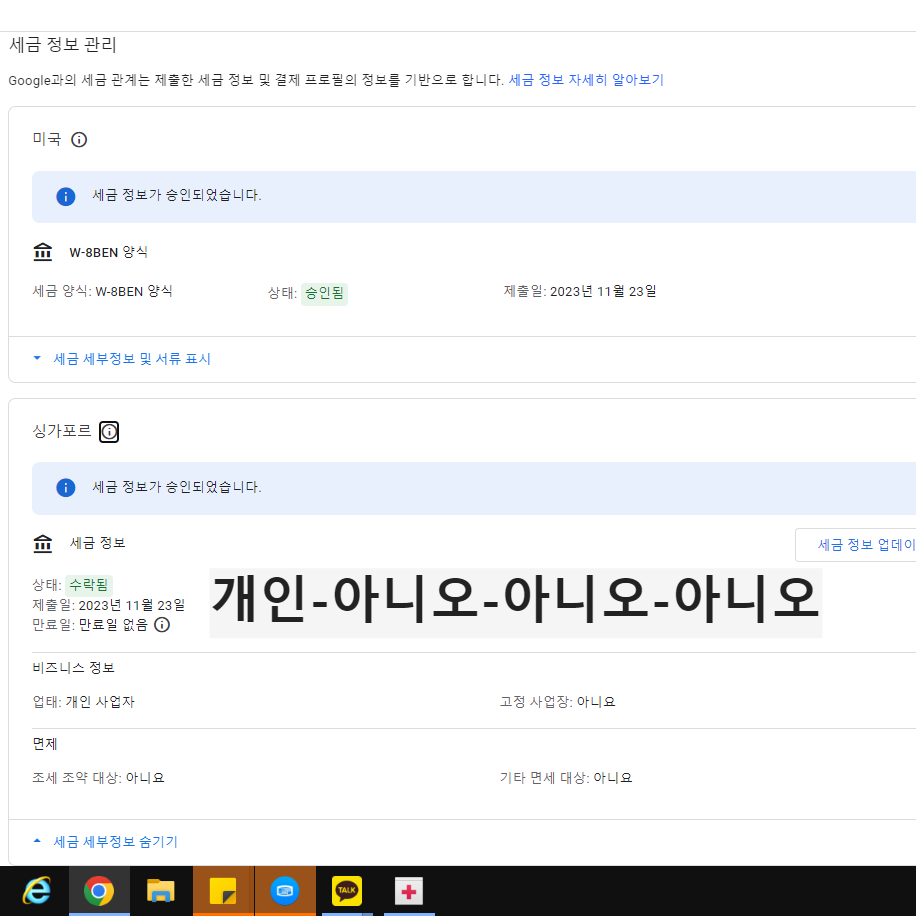This screenshot has height=916, width=916.
Task: Click the bank icon beside W-8BEN 양식
Action: pyautogui.click(x=43, y=252)
